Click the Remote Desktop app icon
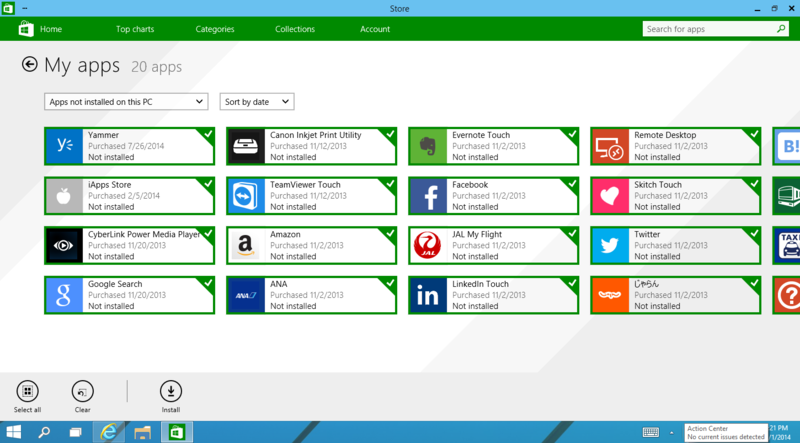This screenshot has width=800, height=443. 610,146
